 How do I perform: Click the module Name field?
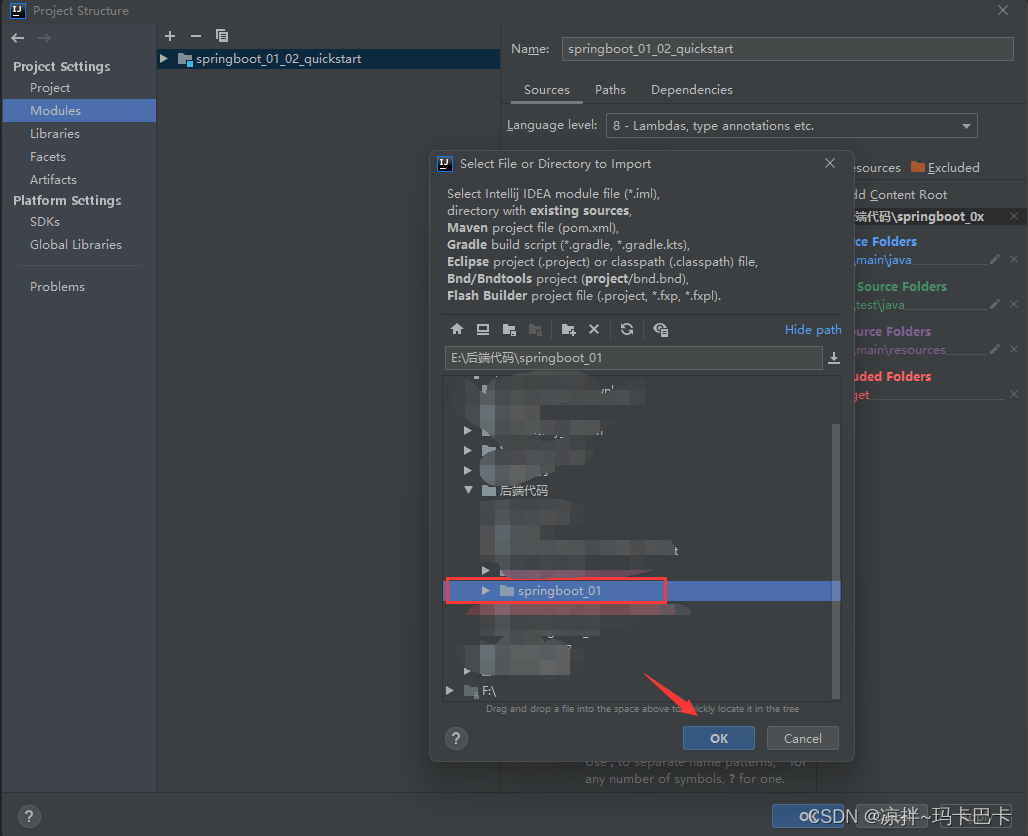787,49
